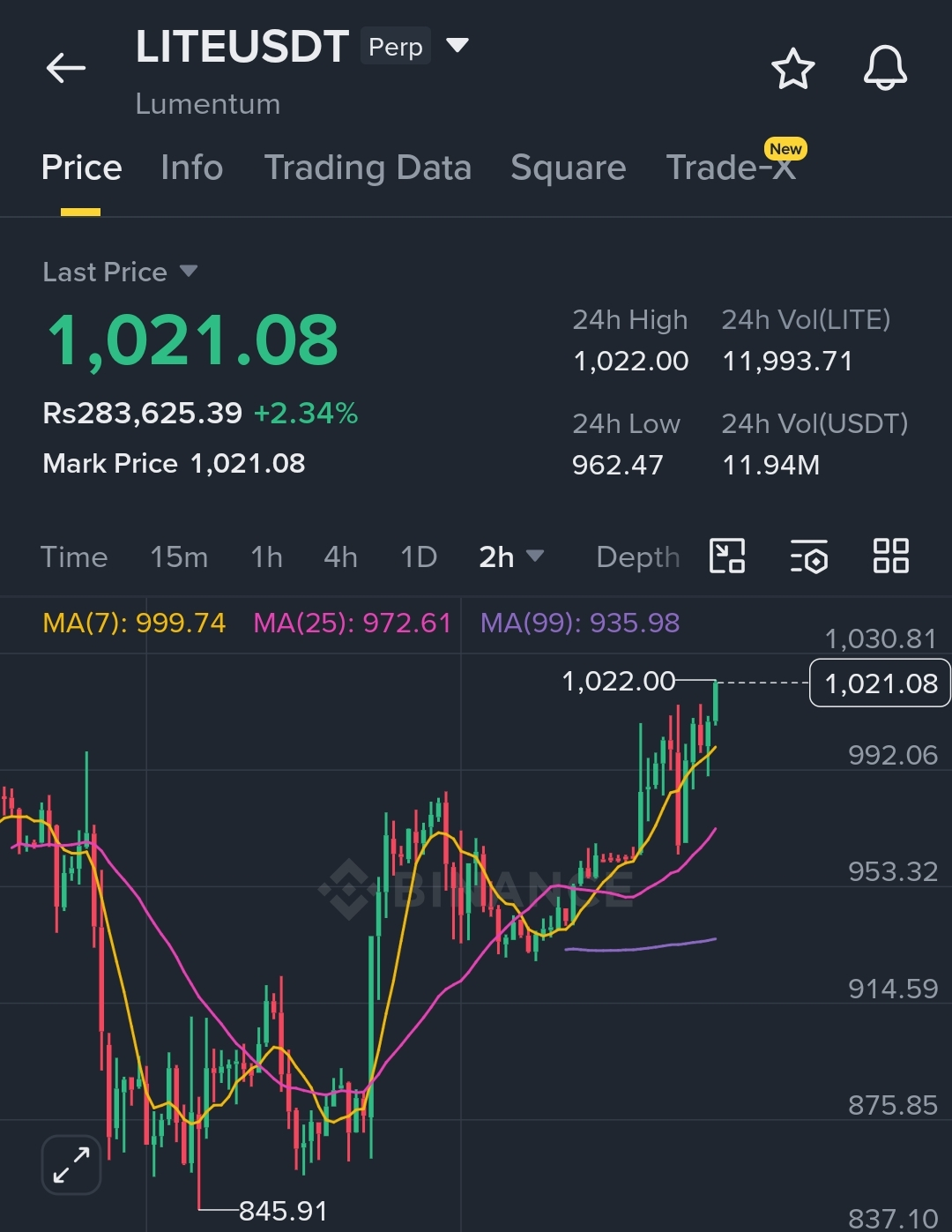Image resolution: width=952 pixels, height=1232 pixels.
Task: Open the four-square grid layout icon
Action: (x=890, y=556)
